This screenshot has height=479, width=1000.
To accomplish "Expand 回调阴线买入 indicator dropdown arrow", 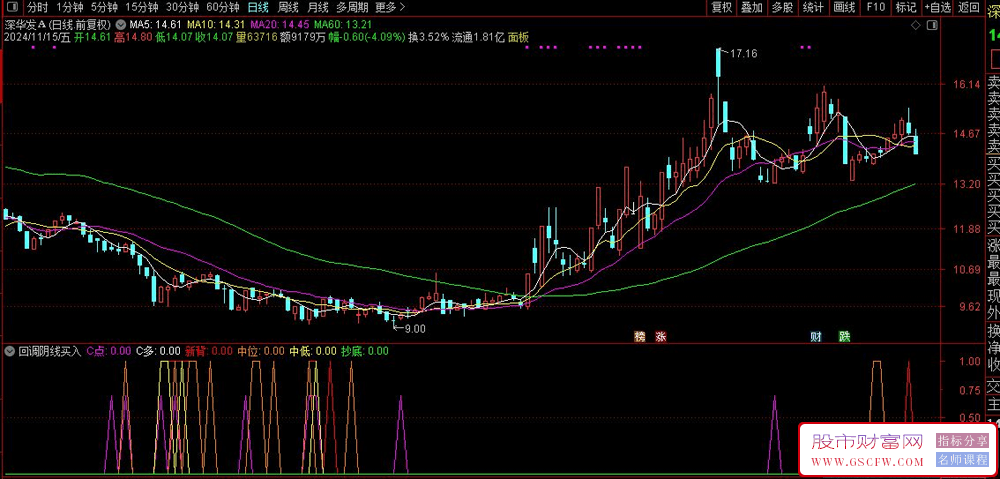I will tap(10, 351).
